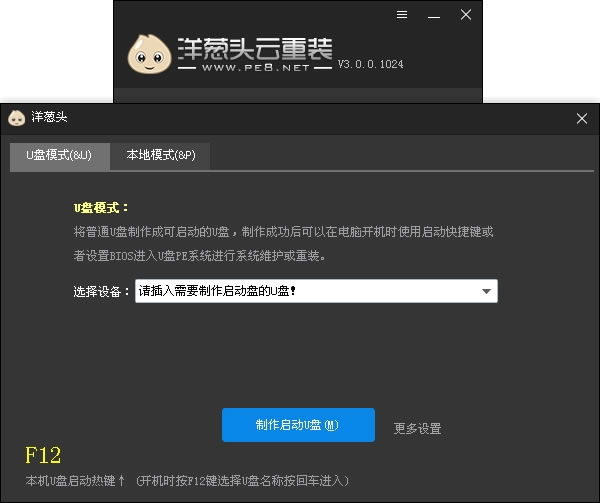Open the 更多设置 link
600x503 pixels.
[417, 429]
